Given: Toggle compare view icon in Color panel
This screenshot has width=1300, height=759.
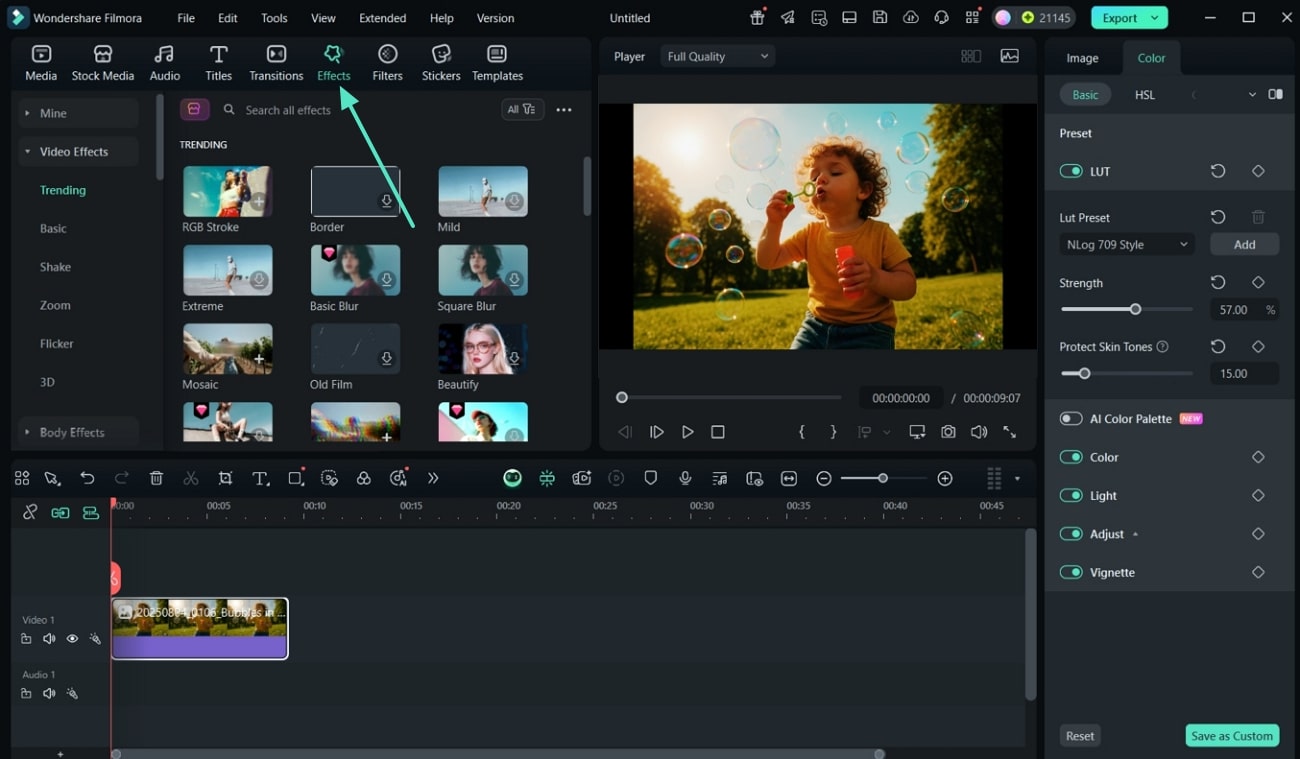Looking at the screenshot, I should pos(1275,95).
